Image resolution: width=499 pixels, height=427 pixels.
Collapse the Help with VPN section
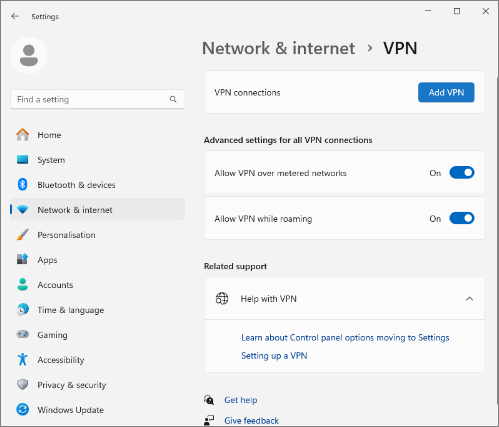tap(469, 299)
